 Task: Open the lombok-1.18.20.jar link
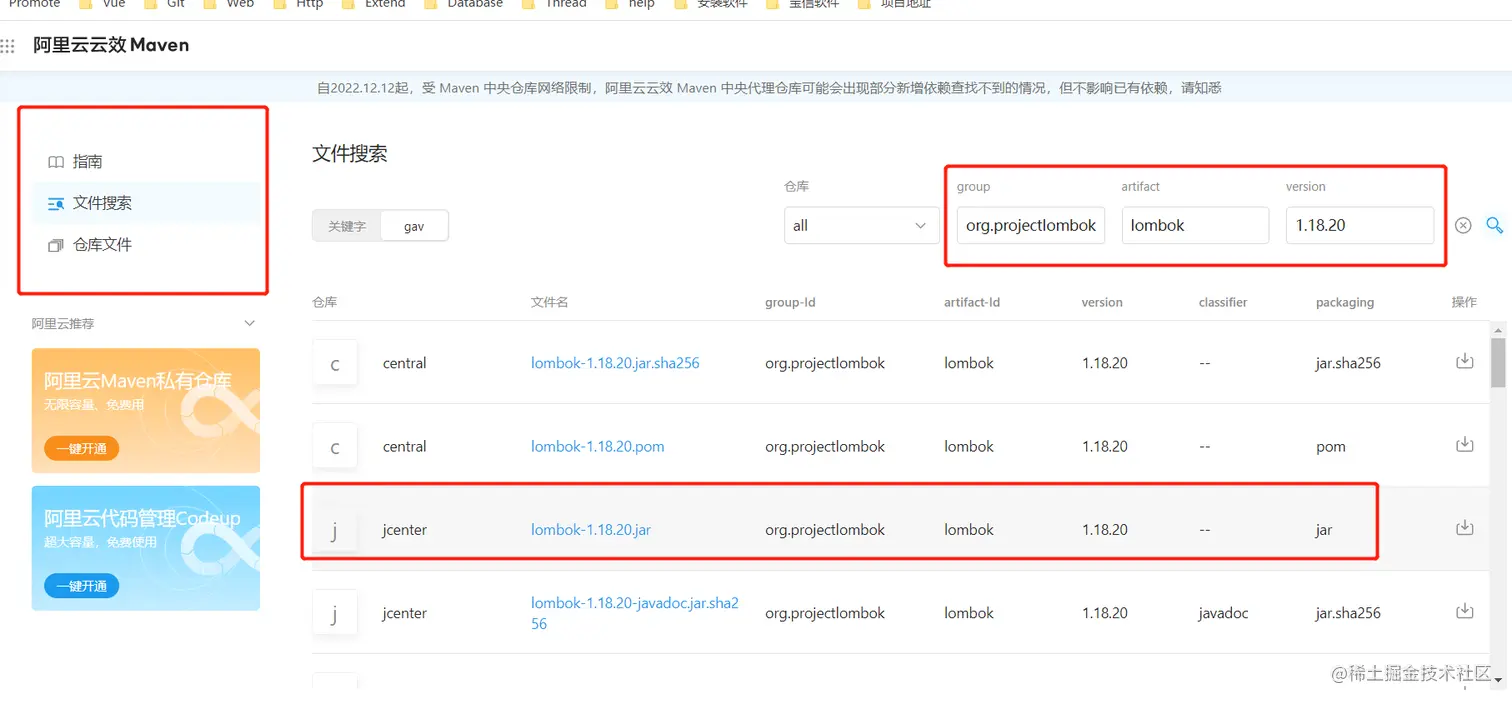click(x=590, y=529)
